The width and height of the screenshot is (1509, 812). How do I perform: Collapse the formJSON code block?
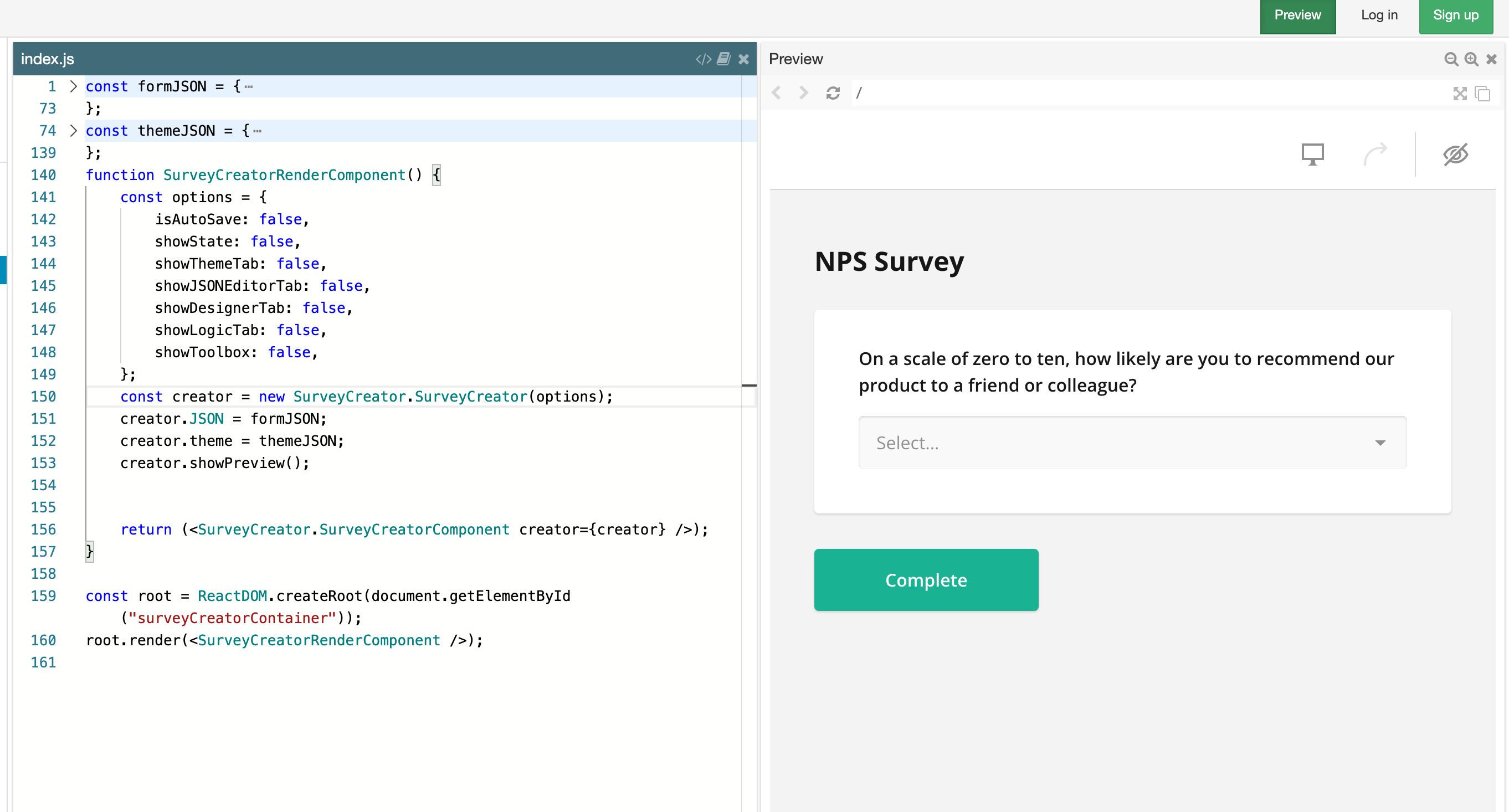[x=74, y=86]
